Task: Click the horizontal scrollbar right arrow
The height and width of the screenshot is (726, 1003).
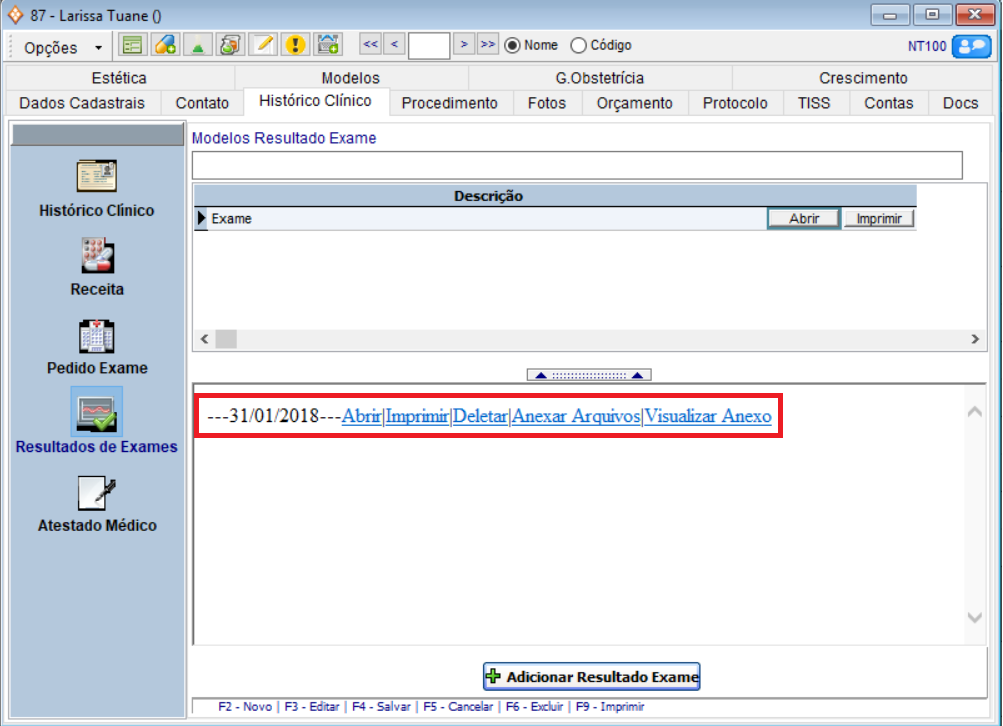Action: 976,339
